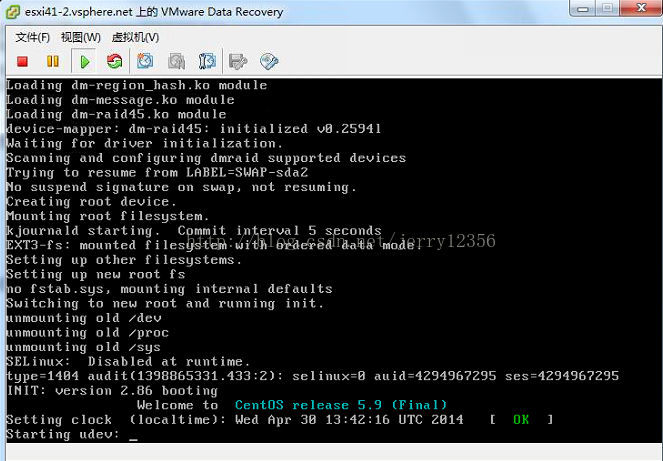Viewport: 663px width, 461px height.
Task: Click 'unmounting old /dev' line
Action: 84,318
